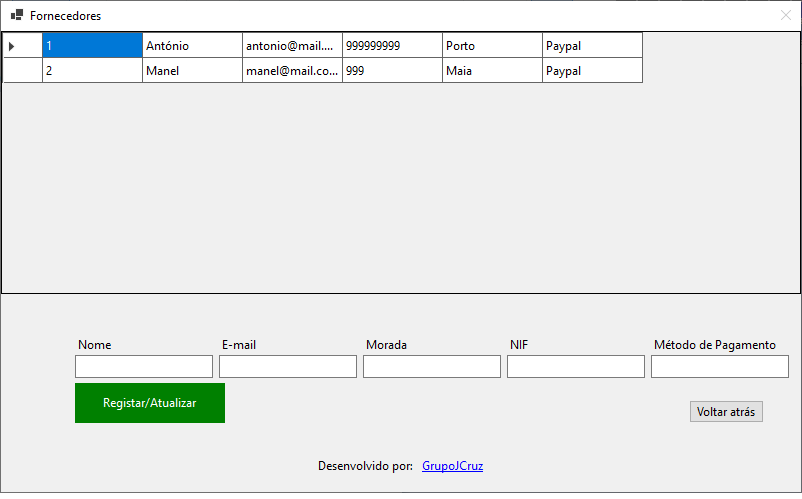Click the 999999999 NIF cell
This screenshot has height=499, width=802.
pos(392,46)
